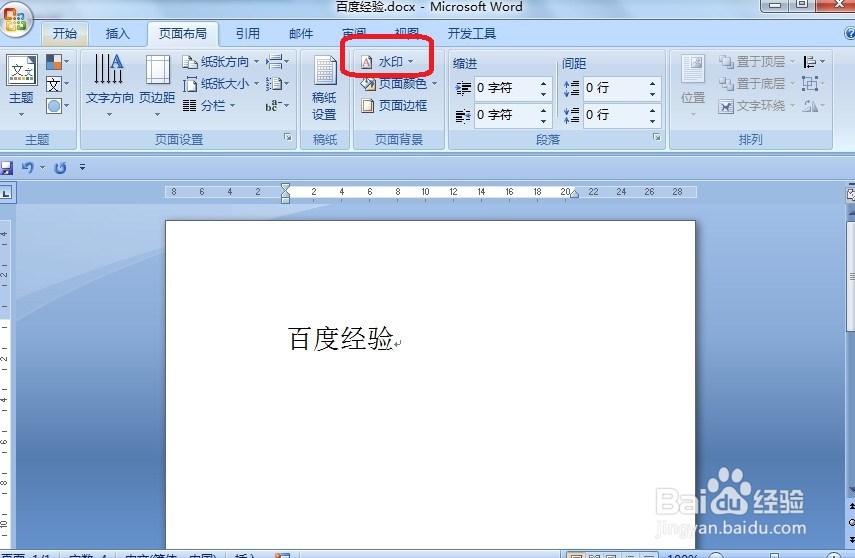
Task: Click the vertical scrollbar thumb
Action: click(851, 276)
